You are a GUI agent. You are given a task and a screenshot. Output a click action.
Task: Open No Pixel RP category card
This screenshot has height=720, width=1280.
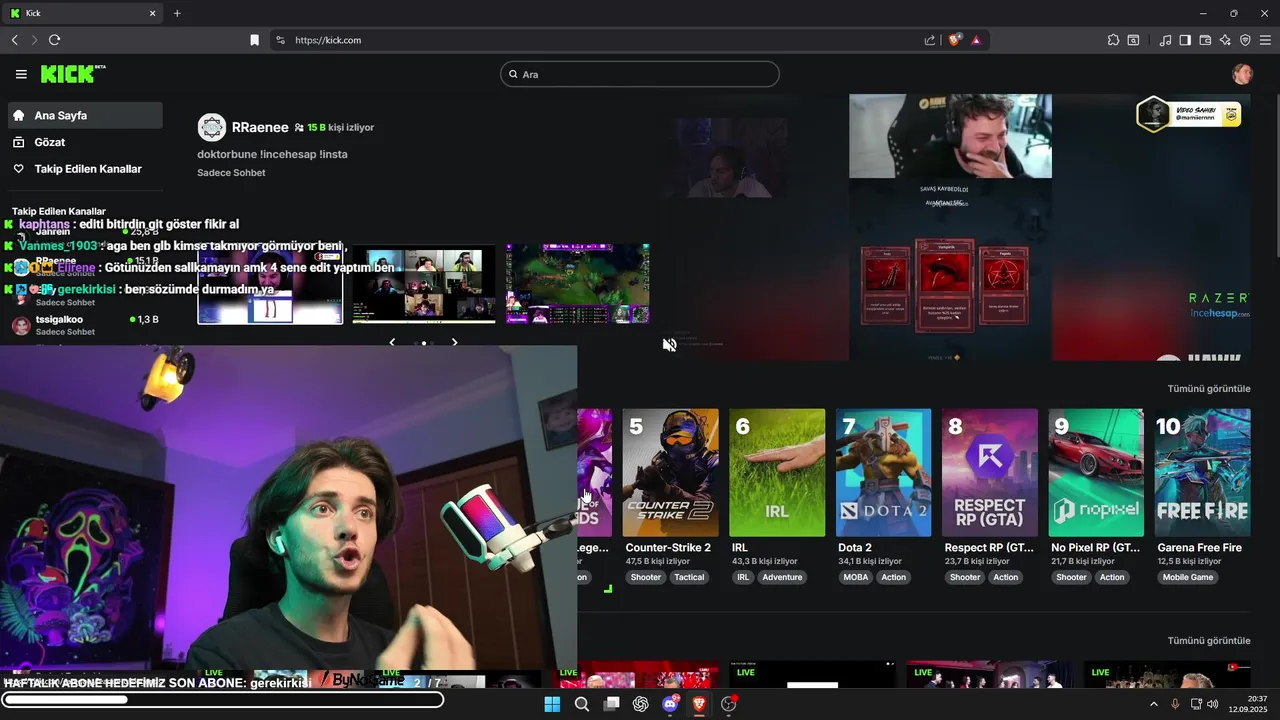pos(1096,472)
